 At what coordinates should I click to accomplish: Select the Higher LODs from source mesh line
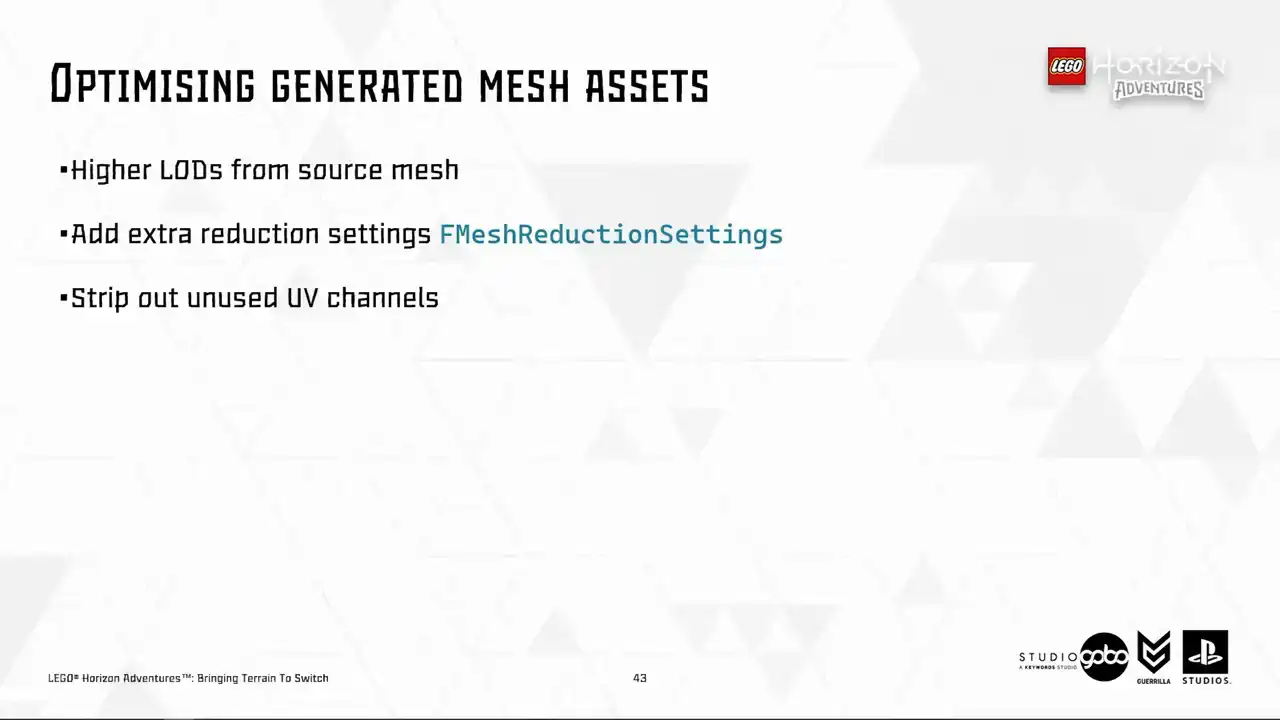tap(264, 170)
